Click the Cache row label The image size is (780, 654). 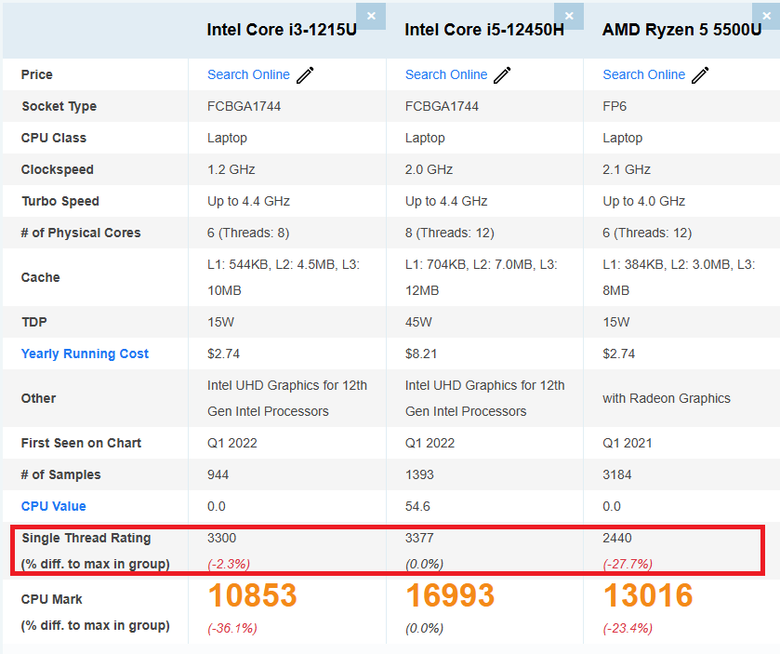coord(40,278)
